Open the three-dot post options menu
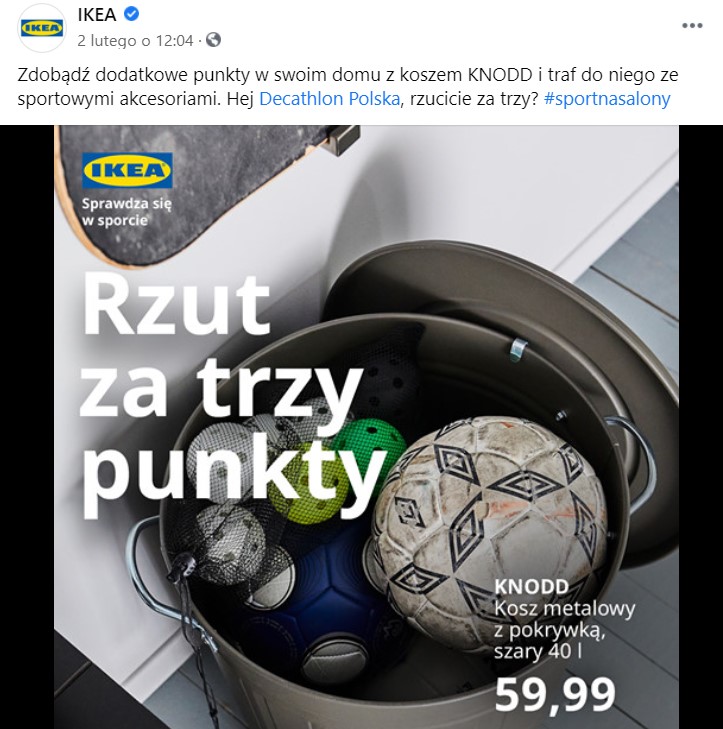Image resolution: width=723 pixels, height=729 pixels. [x=692, y=26]
